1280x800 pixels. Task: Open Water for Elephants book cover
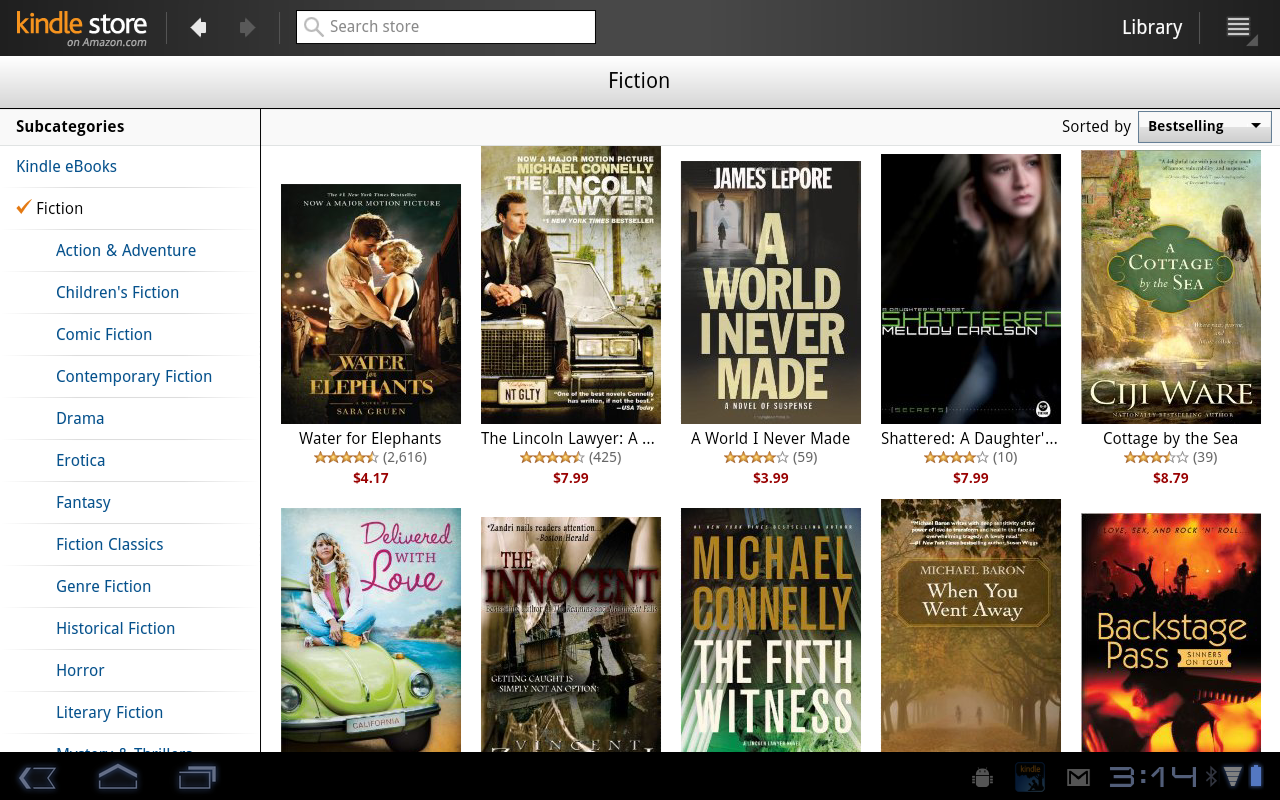370,304
